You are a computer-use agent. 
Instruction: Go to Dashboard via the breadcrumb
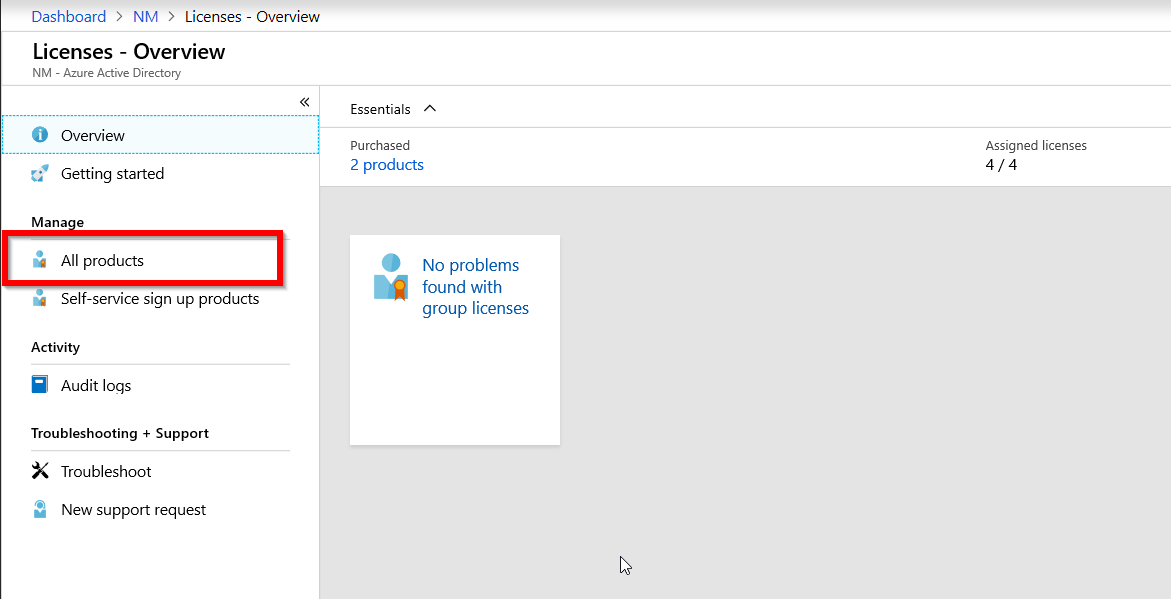pyautogui.click(x=69, y=17)
